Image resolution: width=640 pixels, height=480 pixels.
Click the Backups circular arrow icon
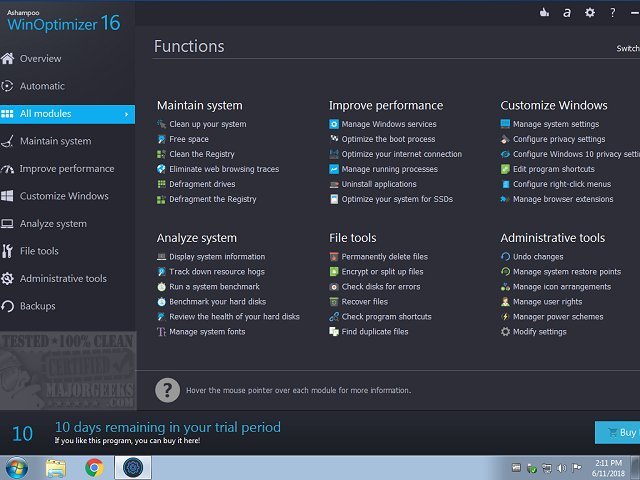(x=7, y=306)
